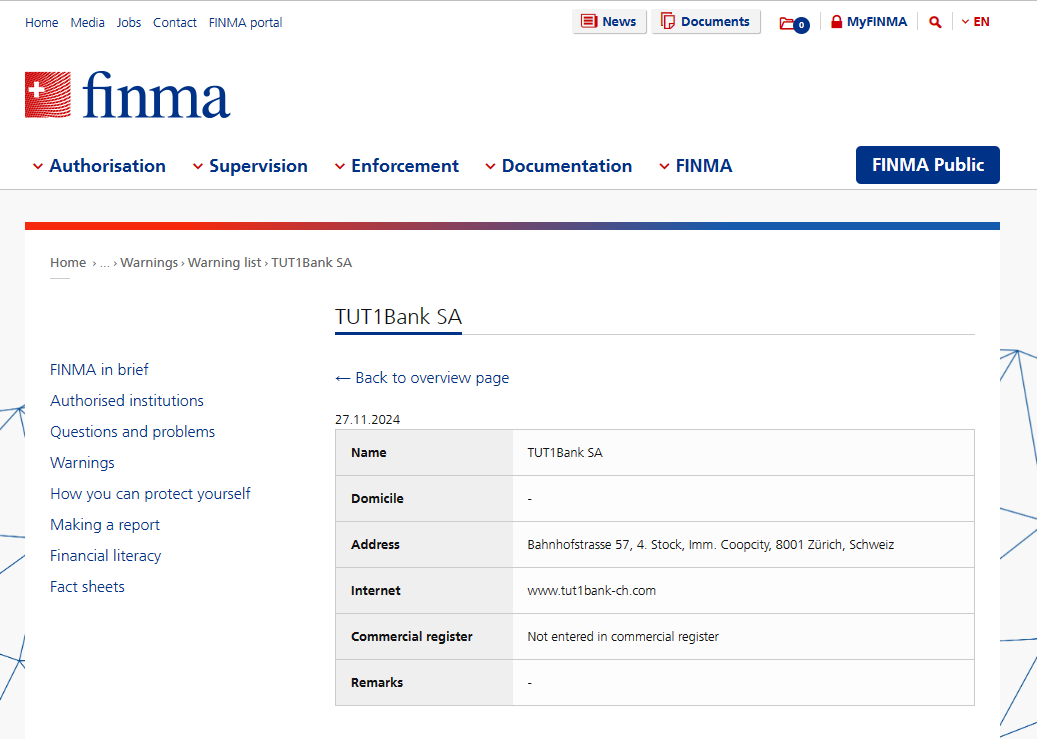Click 'Not entered in commercial register' text
Image resolution: width=1037 pixels, height=739 pixels.
pyautogui.click(x=623, y=636)
